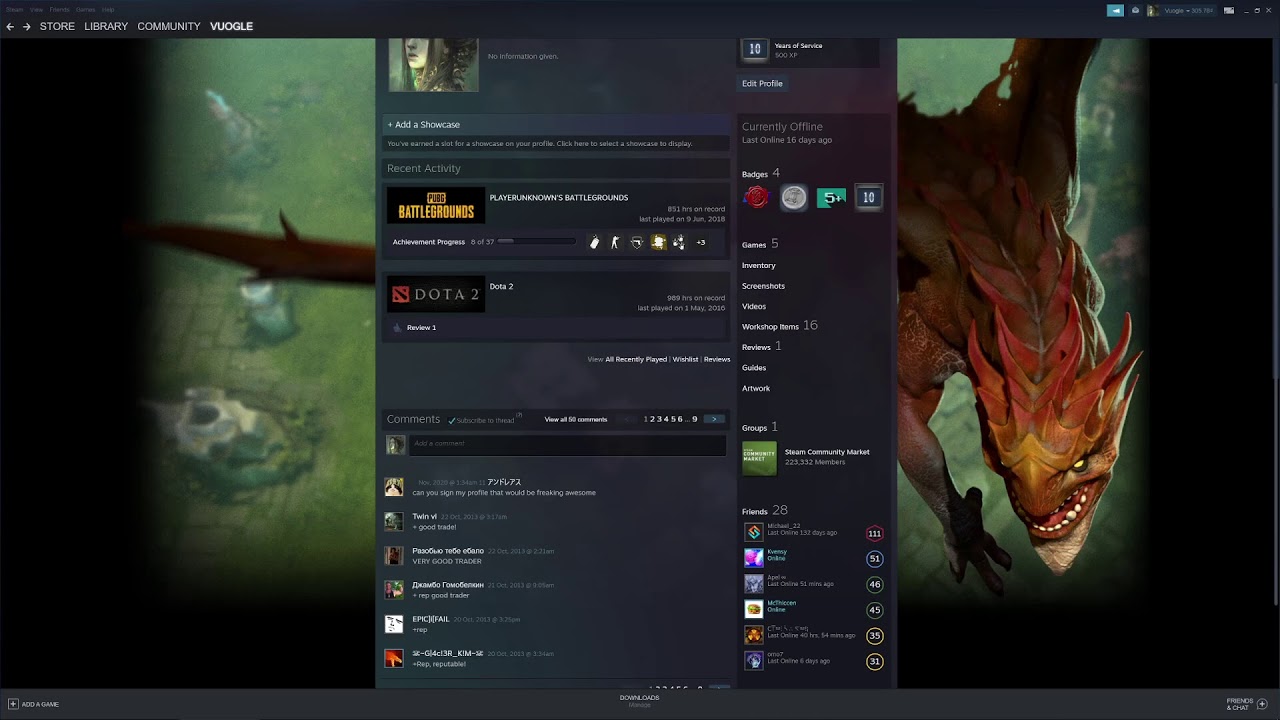Open the Games menu in the menu bar
Screen dimensions: 1280x720
click(86, 9)
